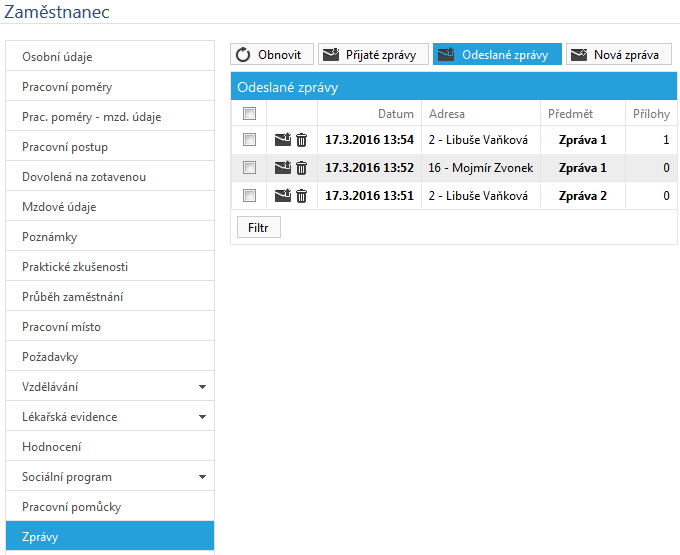Click the Filtr button
Screen dimensions: 680x555
click(259, 227)
